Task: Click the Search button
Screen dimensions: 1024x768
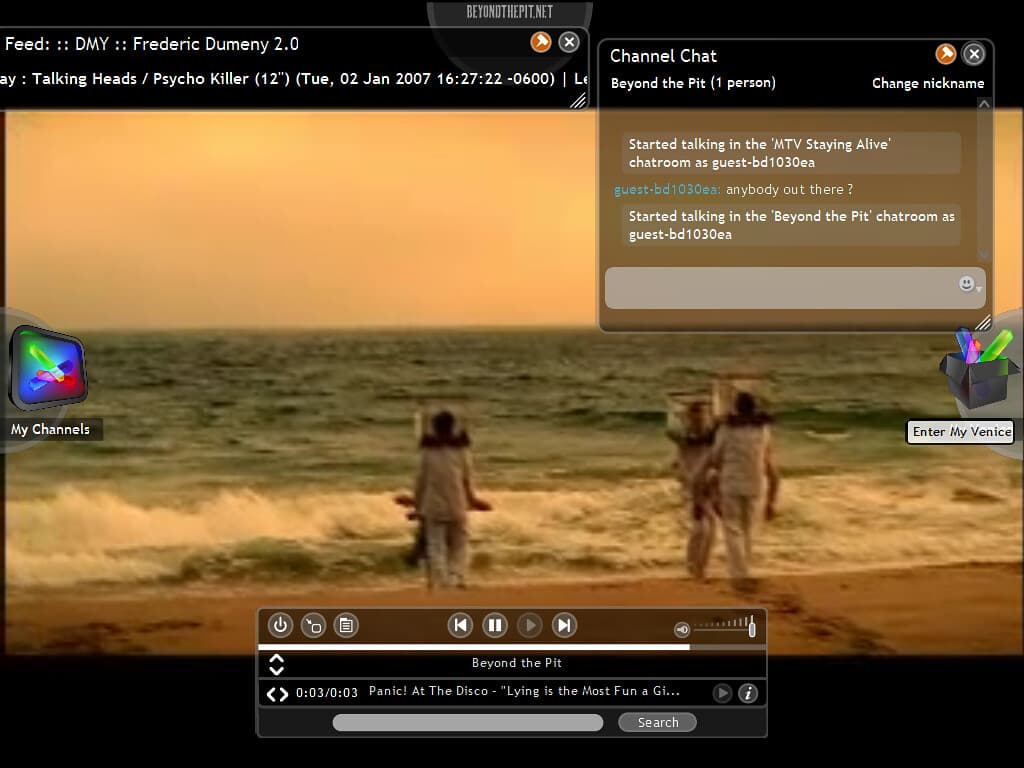Action: tap(658, 722)
